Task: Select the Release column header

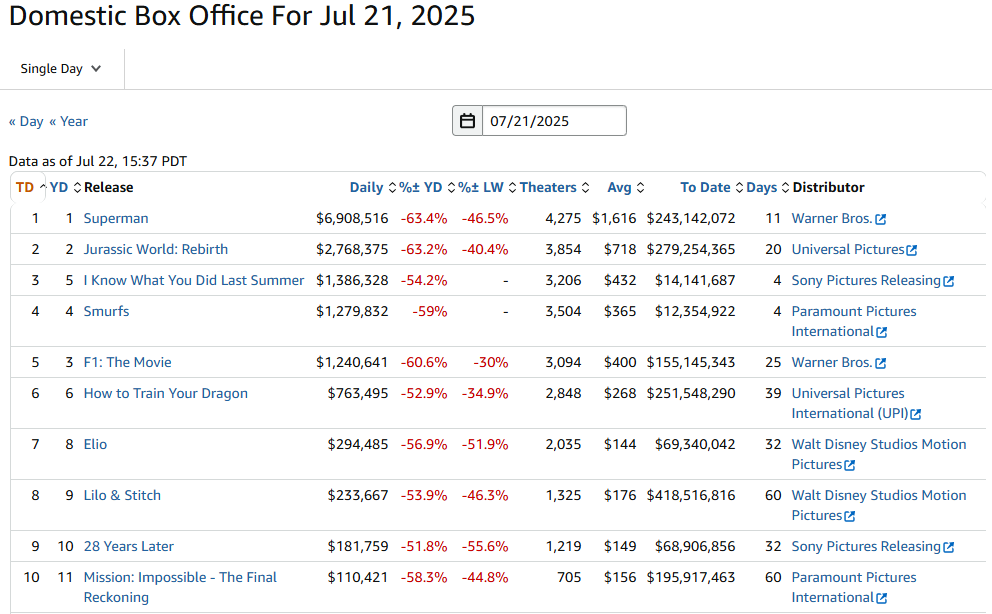Action: pos(109,187)
